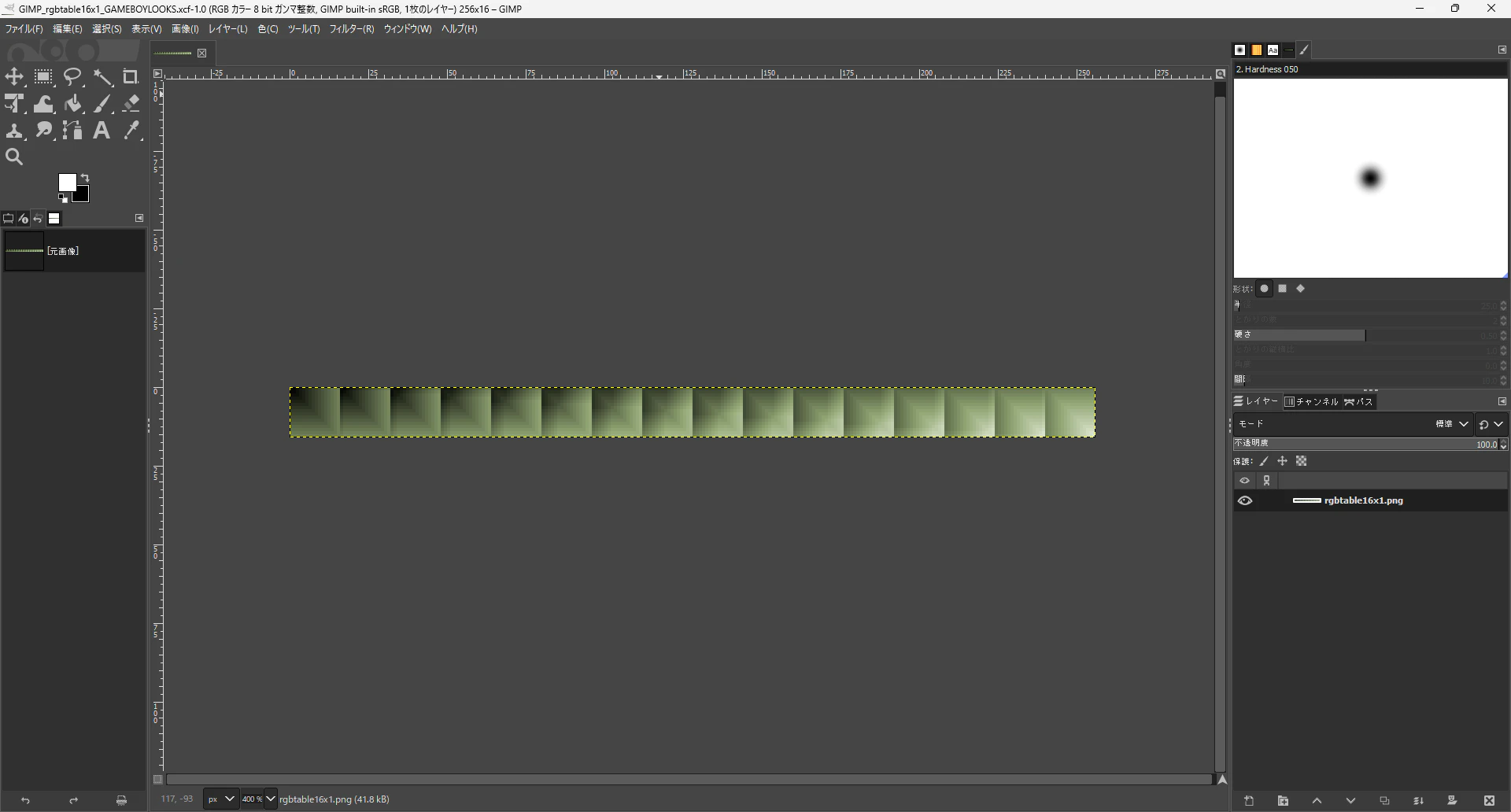Switch to the チャンネル tab
Viewport: 1511px width, 812px height.
point(1311,402)
